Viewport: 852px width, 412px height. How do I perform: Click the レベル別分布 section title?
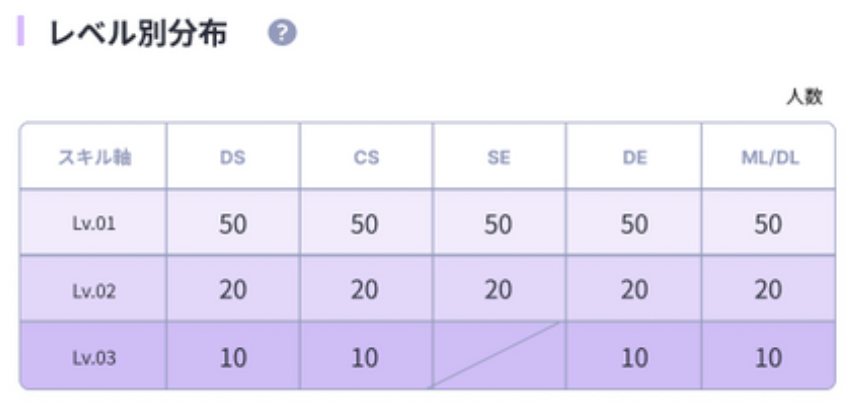tap(139, 33)
